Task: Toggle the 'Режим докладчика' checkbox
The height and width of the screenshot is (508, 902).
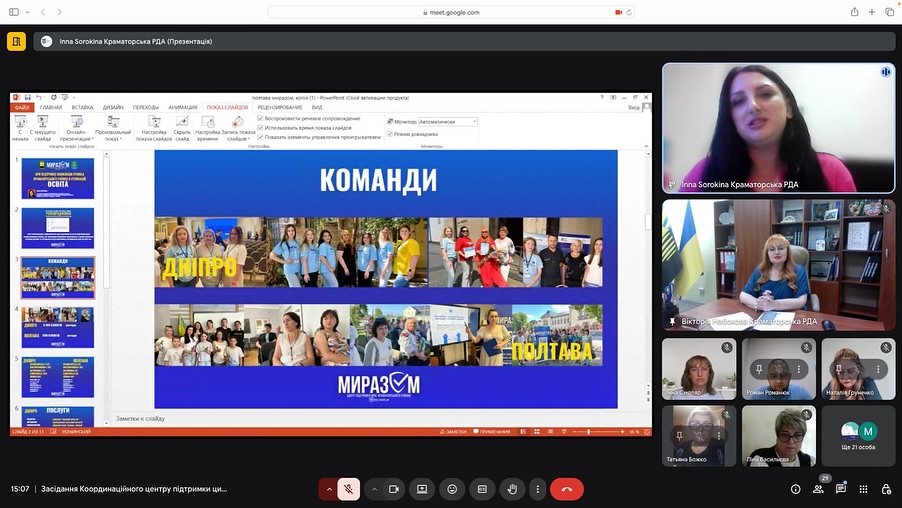Action: (389, 133)
